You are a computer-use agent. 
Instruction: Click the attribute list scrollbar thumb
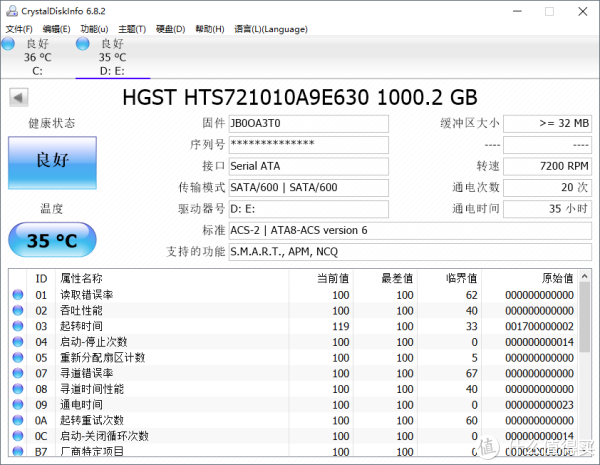[584, 317]
